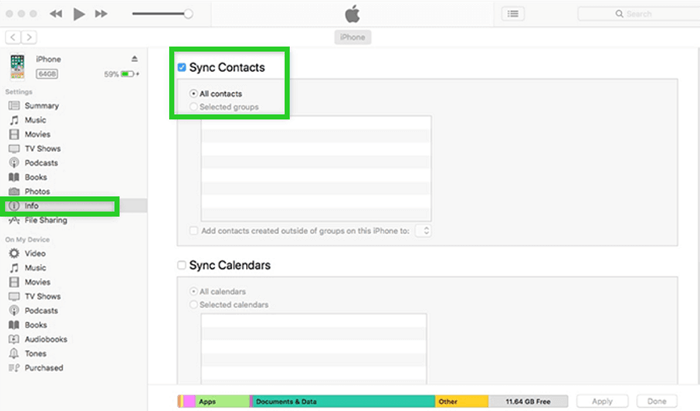700x411 pixels.
Task: Enable the Sync Calendars checkbox
Action: point(181,266)
